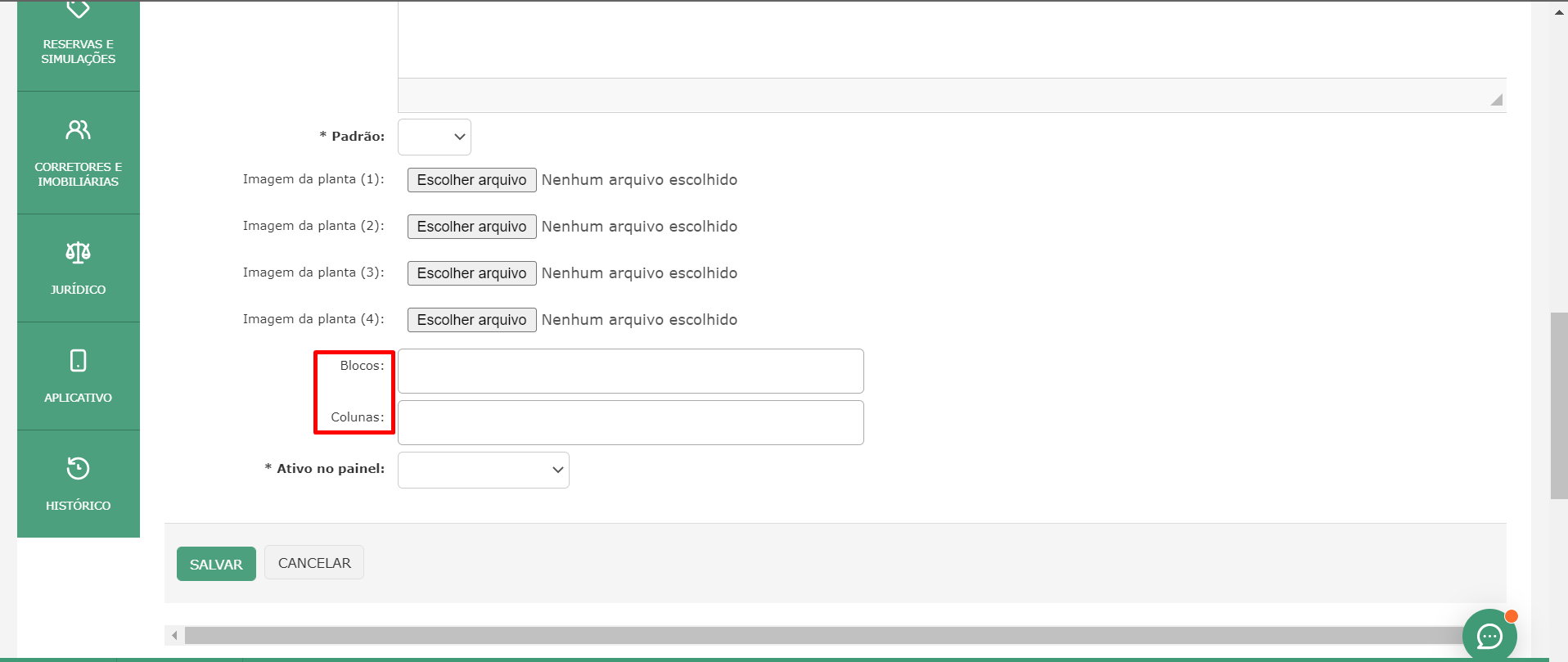Image resolution: width=1568 pixels, height=662 pixels.
Task: Click the textarea resize handle corner
Action: coord(1497,100)
